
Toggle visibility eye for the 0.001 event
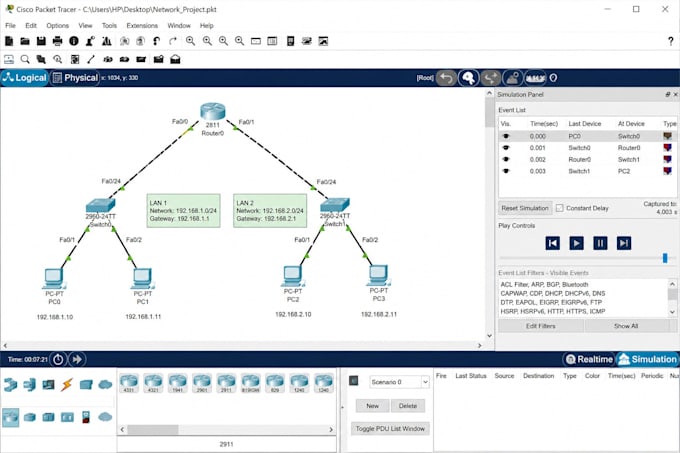click(506, 148)
